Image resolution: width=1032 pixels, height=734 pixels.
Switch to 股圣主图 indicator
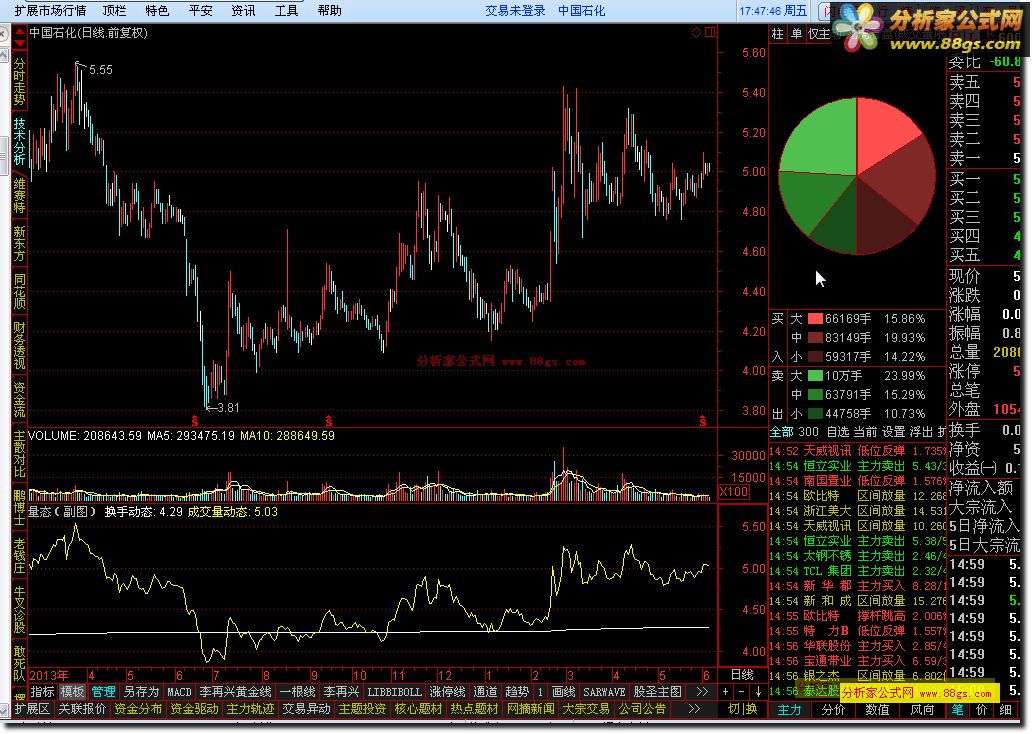tap(658, 692)
